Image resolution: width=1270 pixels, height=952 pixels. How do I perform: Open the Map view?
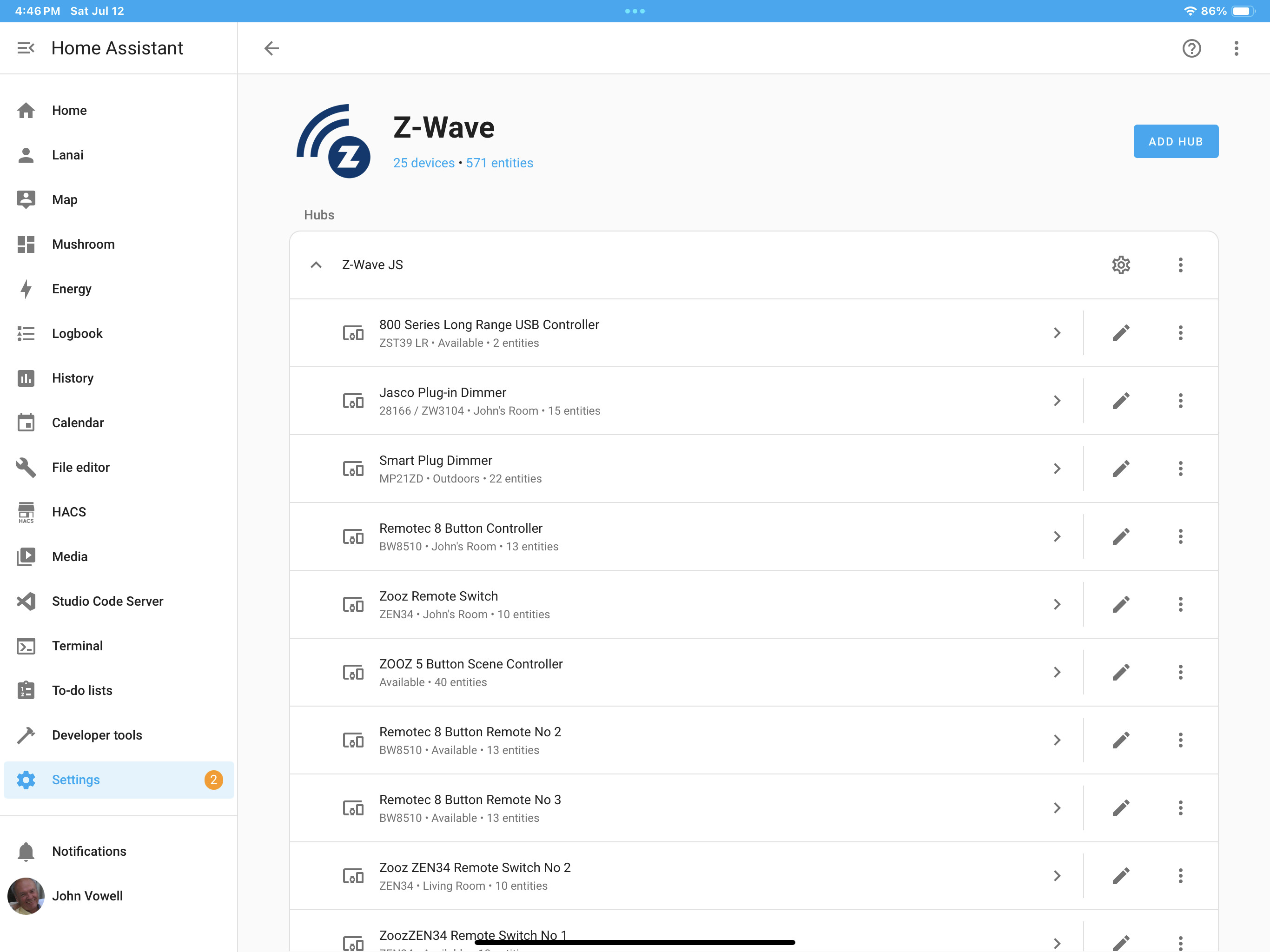click(119, 200)
